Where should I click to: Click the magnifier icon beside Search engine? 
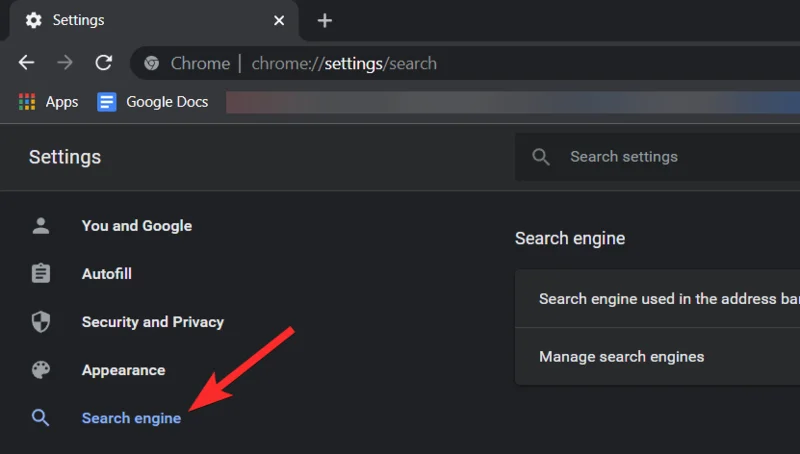(x=41, y=418)
